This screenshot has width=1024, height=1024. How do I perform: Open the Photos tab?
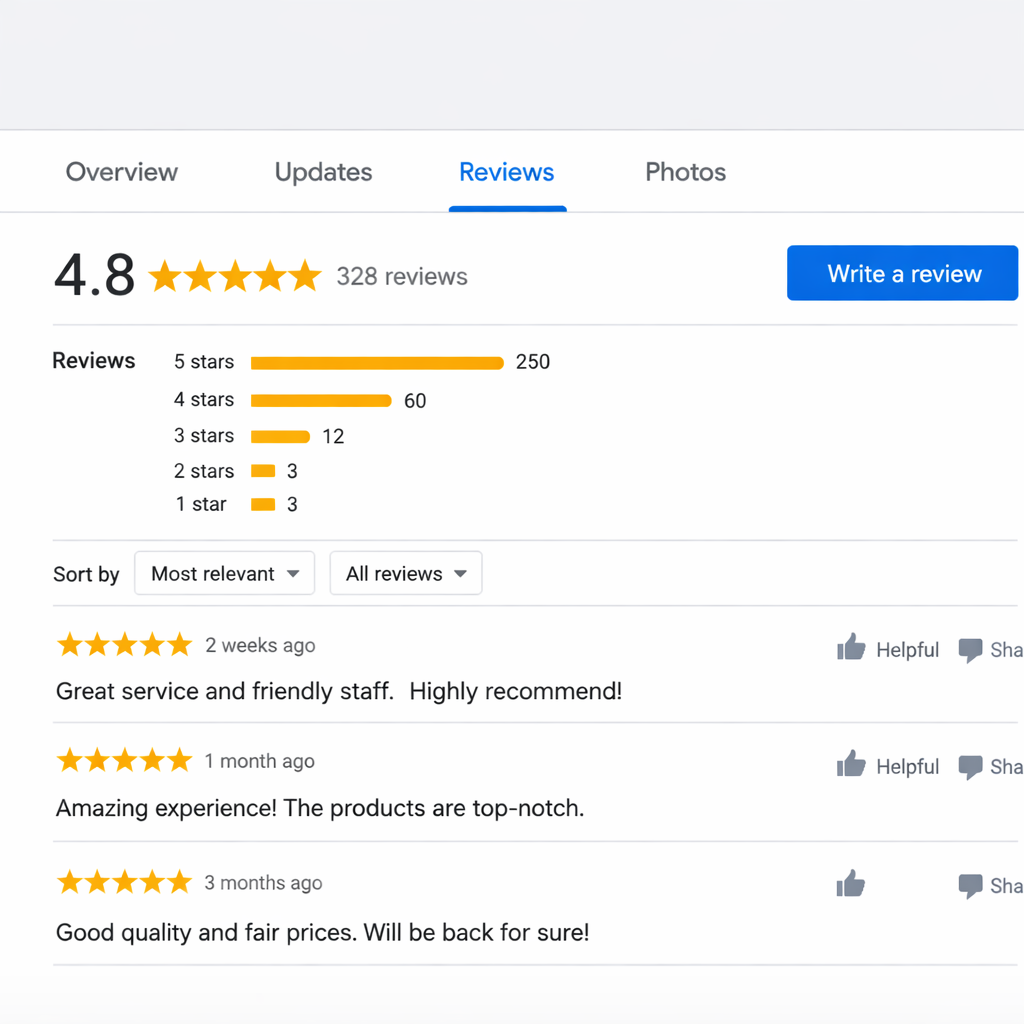pos(685,172)
